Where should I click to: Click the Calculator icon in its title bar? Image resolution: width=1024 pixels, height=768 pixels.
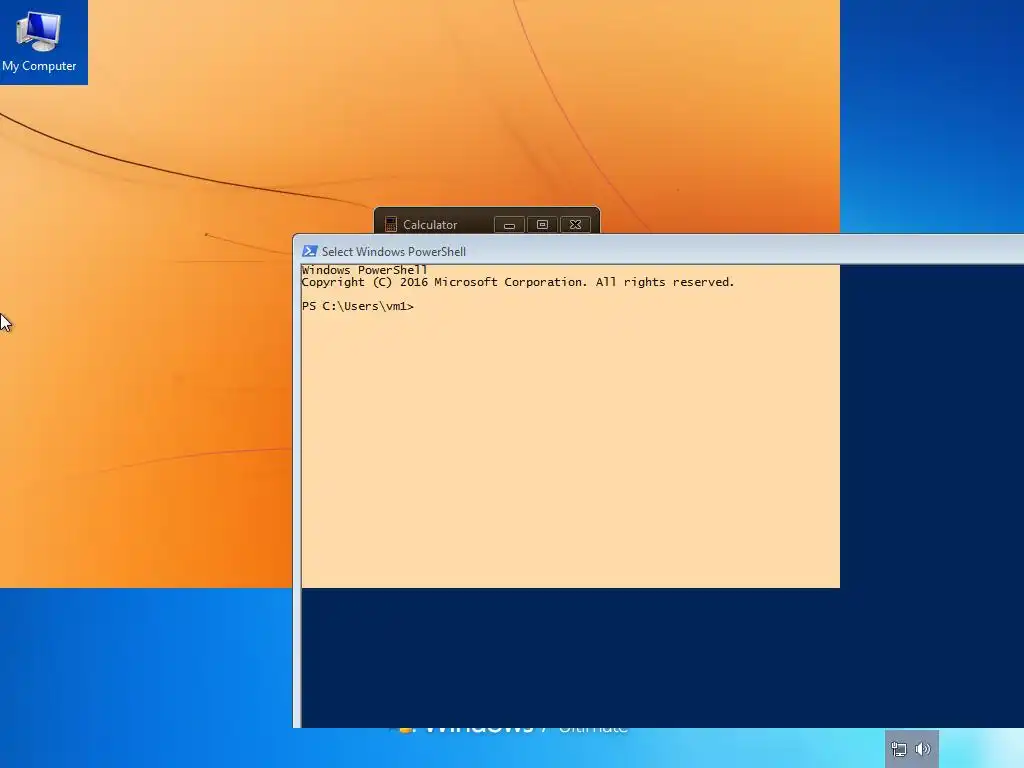pyautogui.click(x=391, y=225)
